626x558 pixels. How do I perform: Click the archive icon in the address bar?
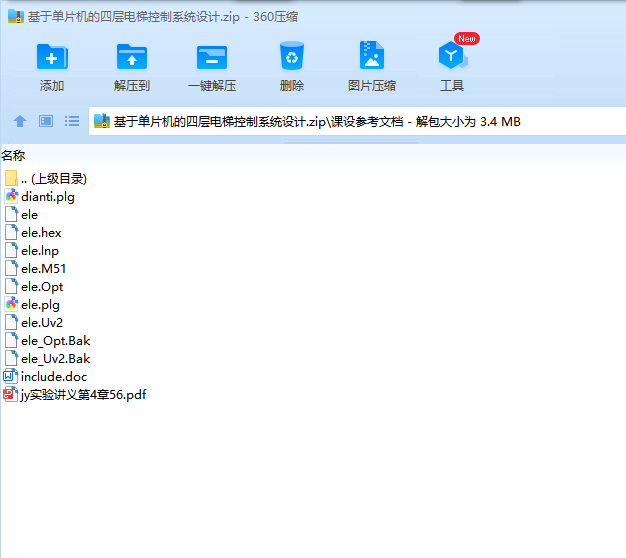click(101, 121)
